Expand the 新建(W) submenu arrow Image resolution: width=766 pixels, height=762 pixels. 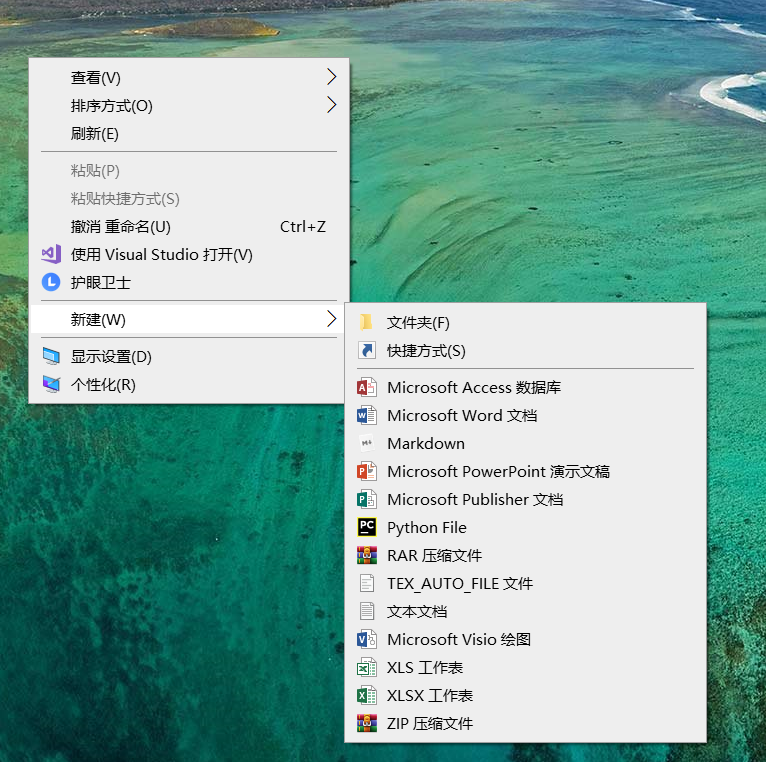coord(332,318)
